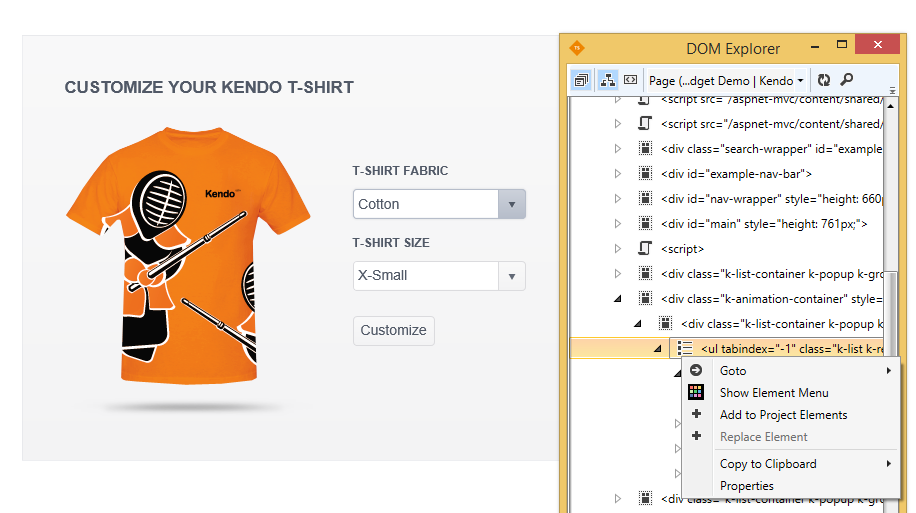Open the T-Shirt Size X-Small dropdown arrow

tap(512, 276)
